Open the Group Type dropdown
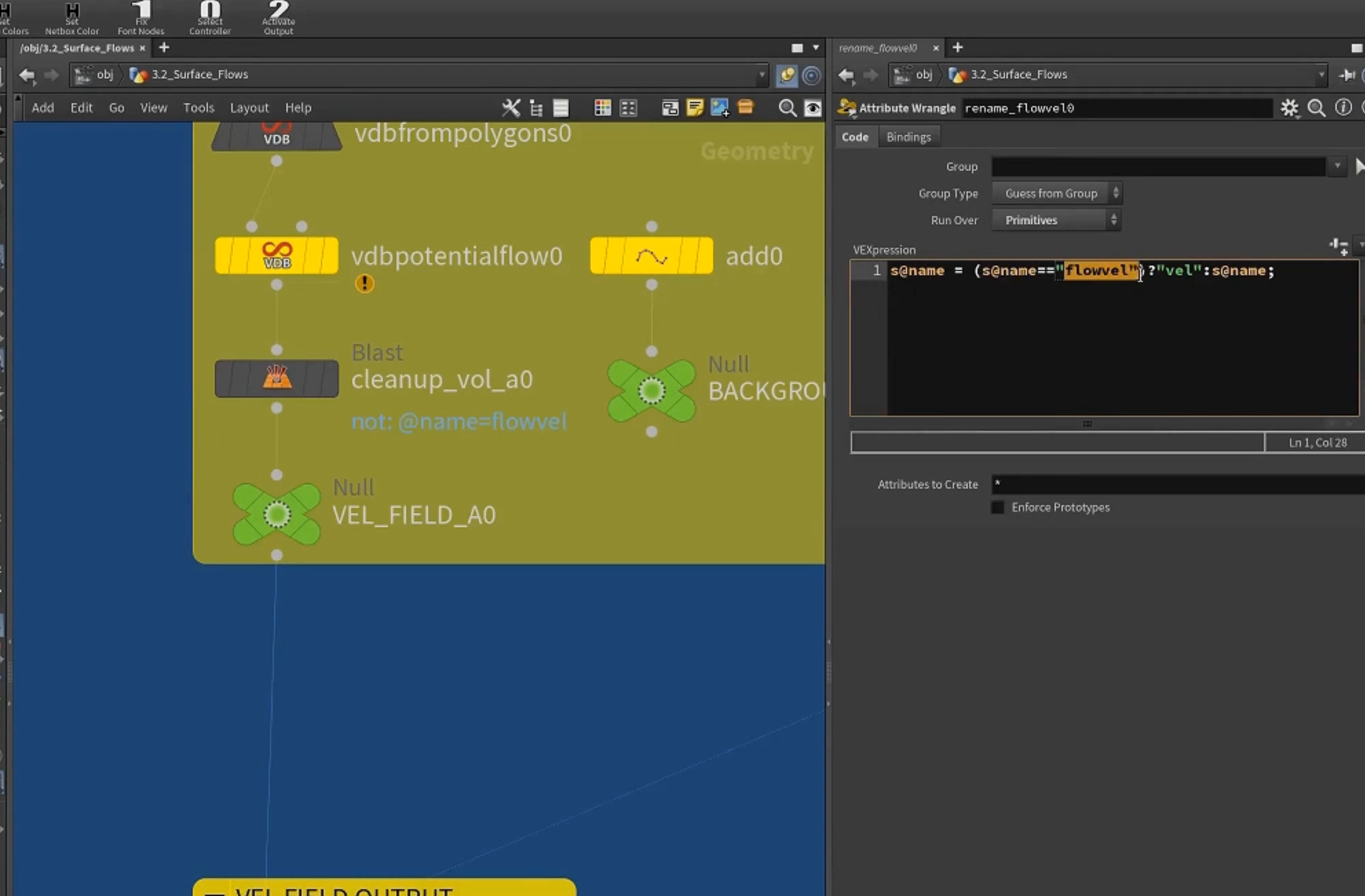 point(1056,193)
